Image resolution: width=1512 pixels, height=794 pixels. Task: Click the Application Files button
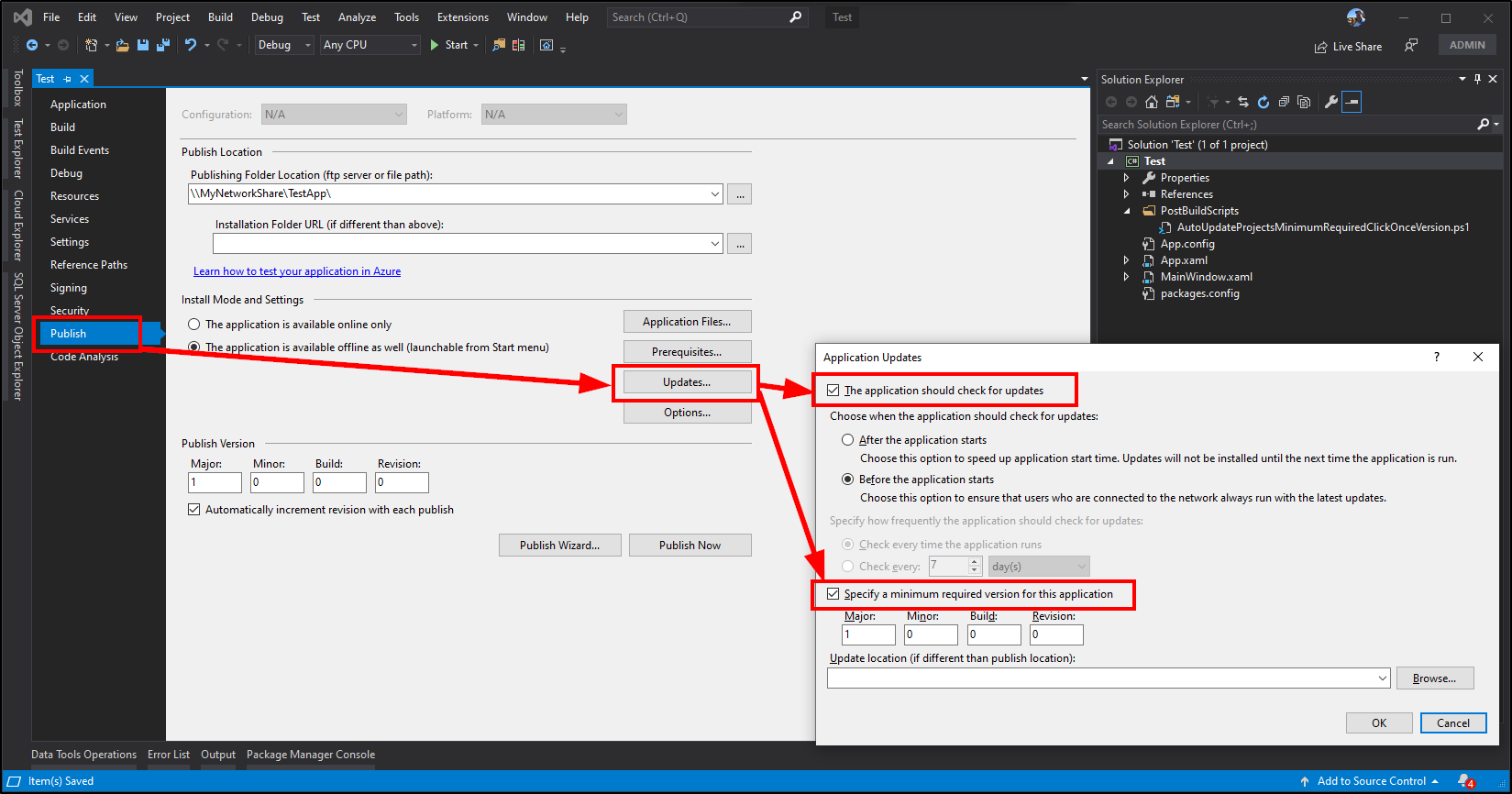[x=687, y=322]
